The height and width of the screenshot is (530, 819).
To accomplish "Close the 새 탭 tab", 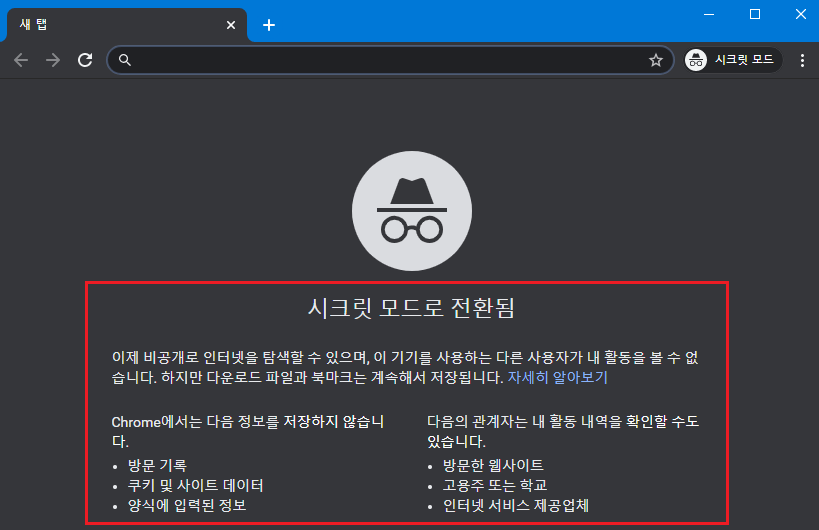I will (x=231, y=25).
